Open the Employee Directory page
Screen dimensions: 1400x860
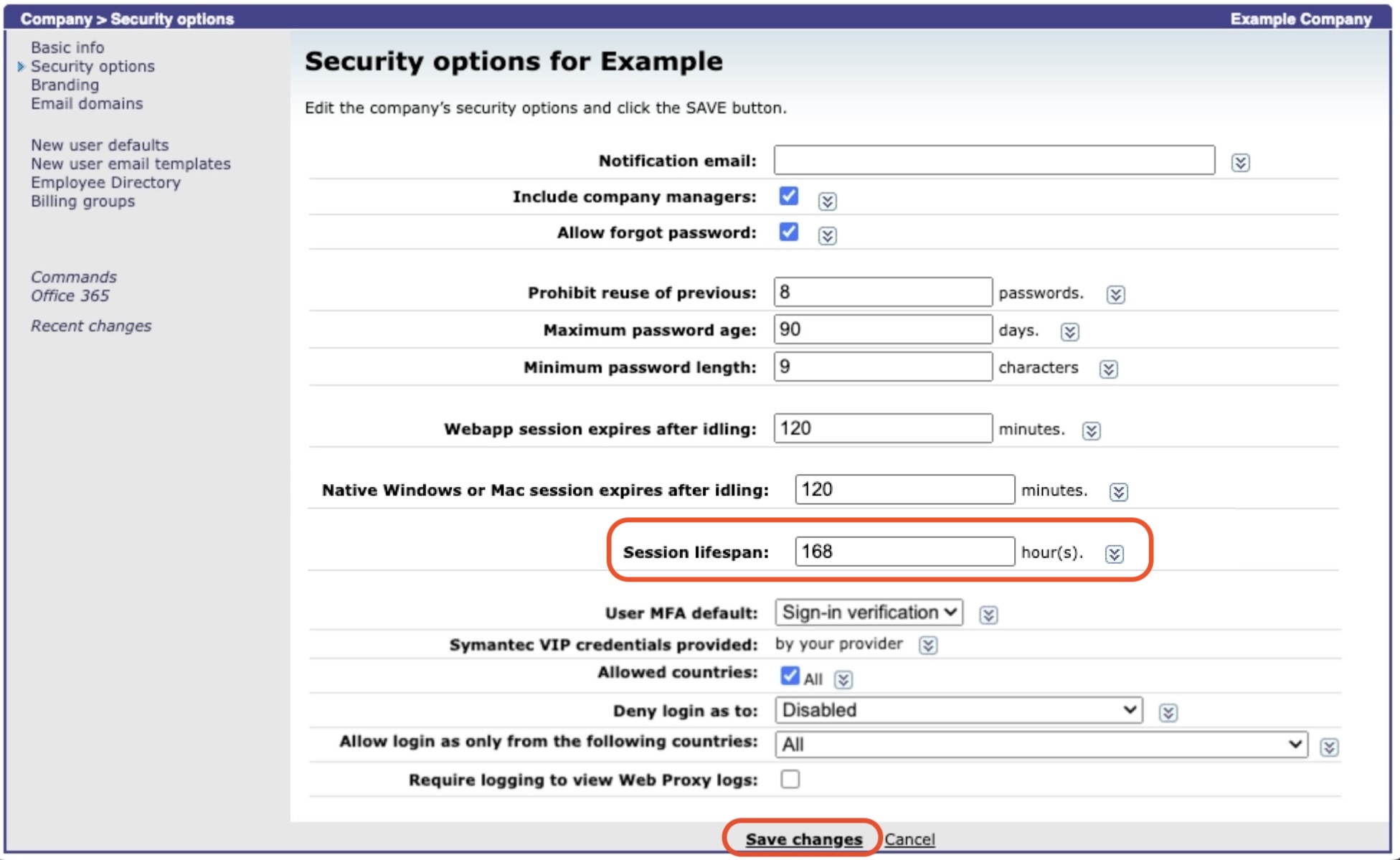point(105,182)
